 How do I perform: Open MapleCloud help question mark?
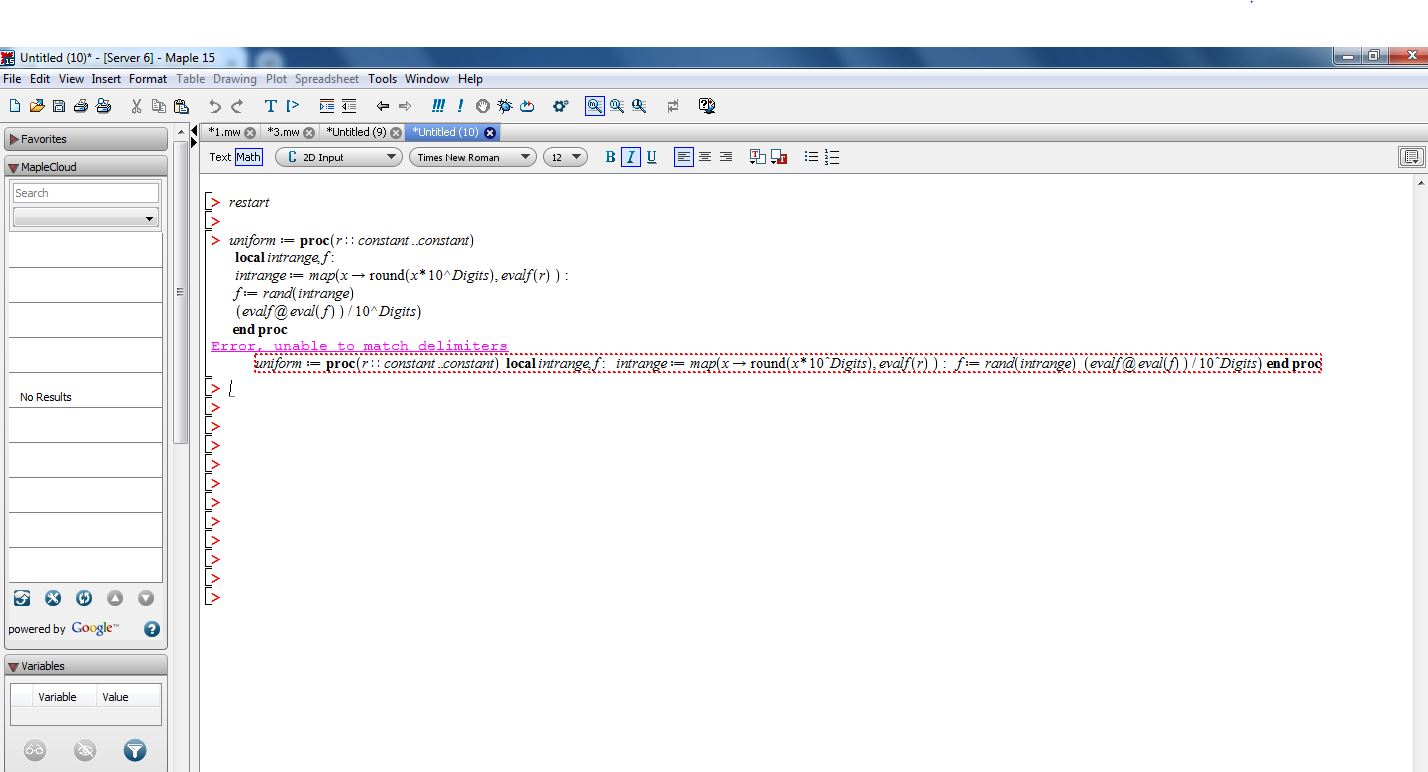coord(152,629)
